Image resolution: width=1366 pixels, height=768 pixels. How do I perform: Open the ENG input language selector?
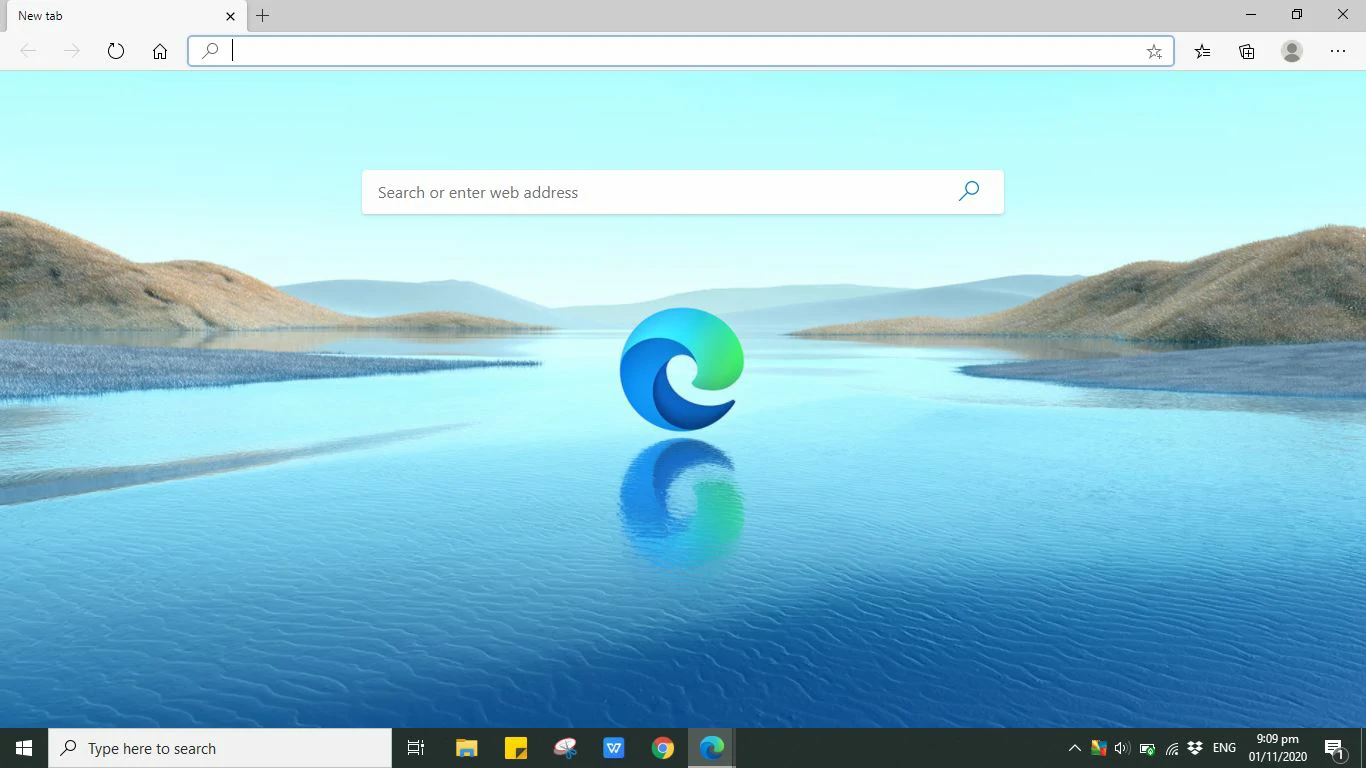[1224, 748]
